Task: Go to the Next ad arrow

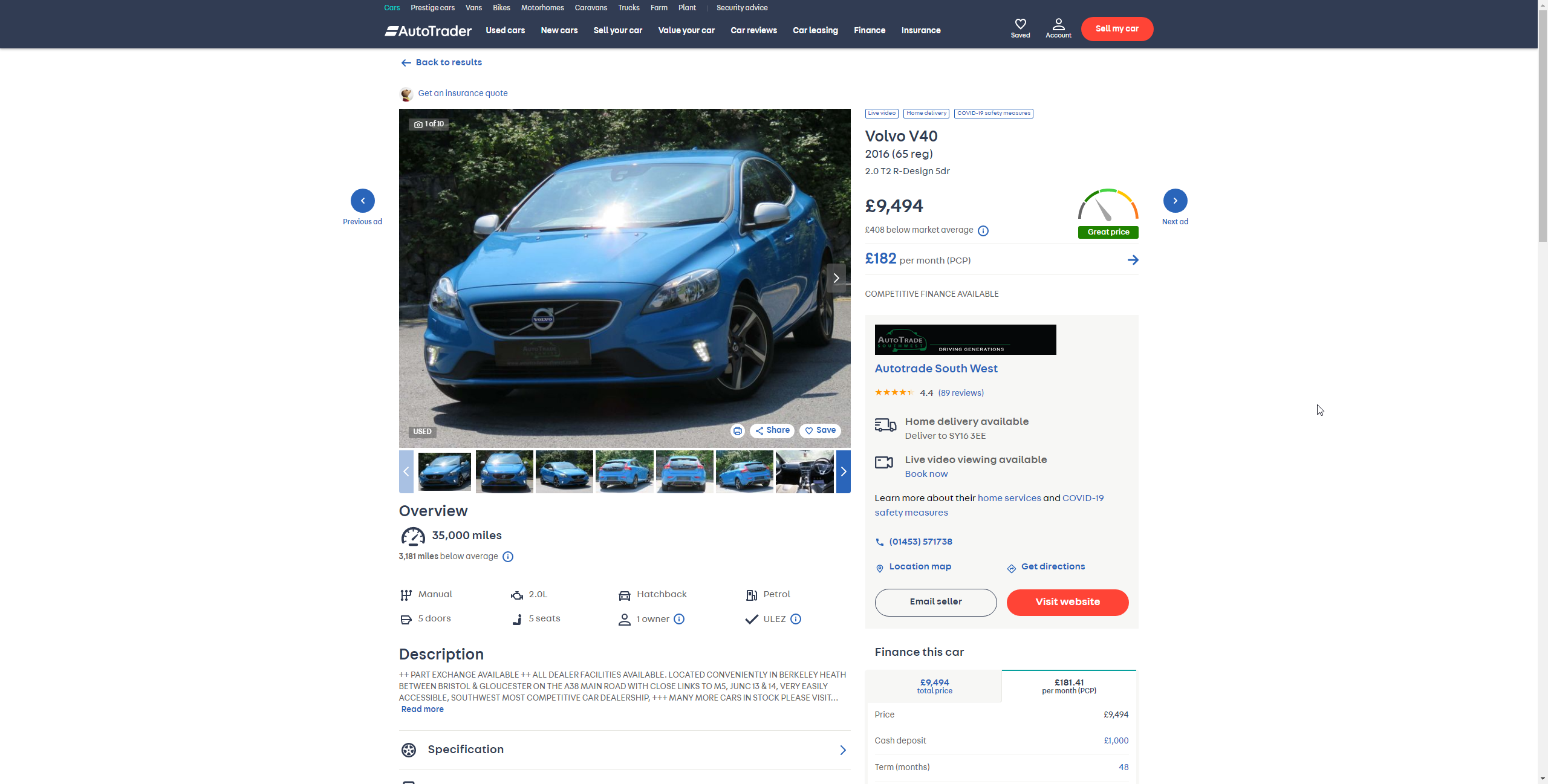Action: (x=1175, y=201)
